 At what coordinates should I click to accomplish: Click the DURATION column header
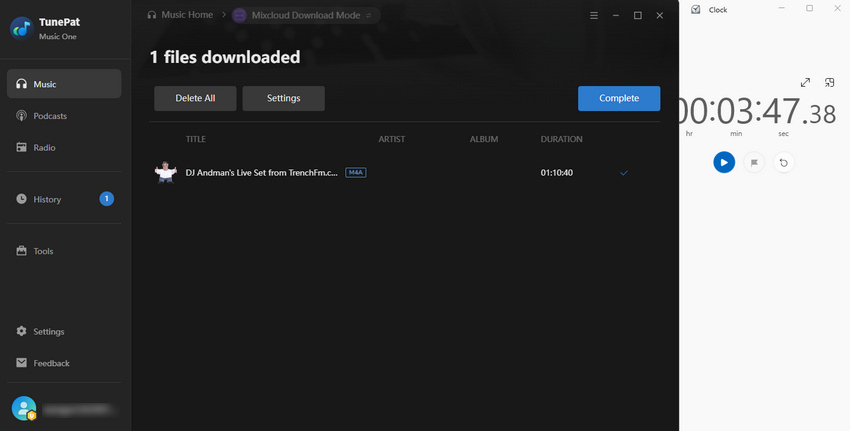(562, 139)
